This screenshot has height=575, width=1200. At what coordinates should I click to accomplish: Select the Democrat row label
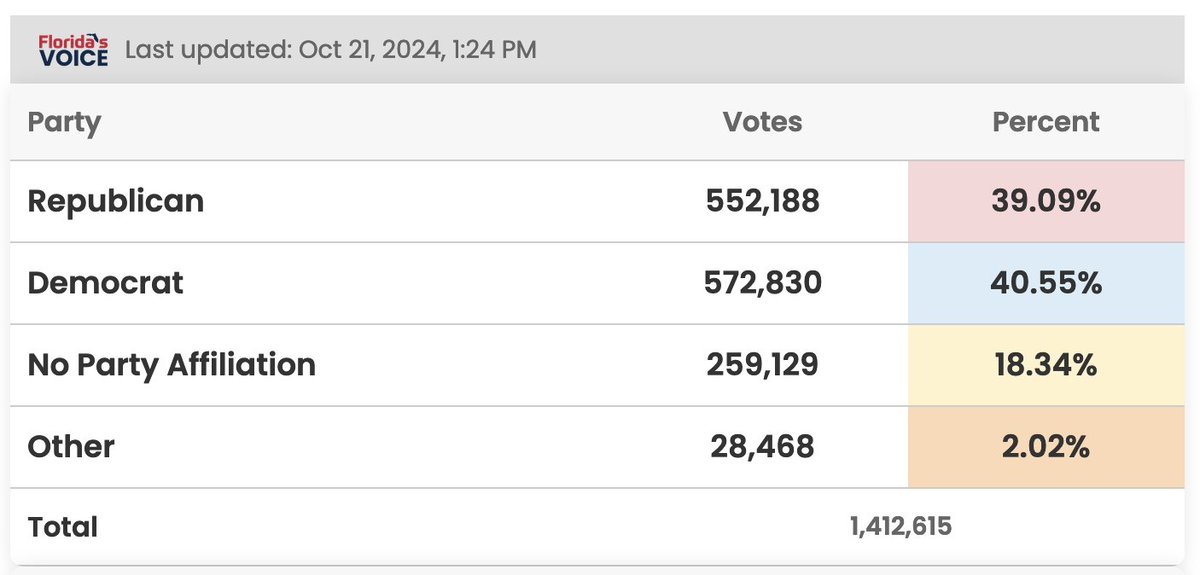106,283
